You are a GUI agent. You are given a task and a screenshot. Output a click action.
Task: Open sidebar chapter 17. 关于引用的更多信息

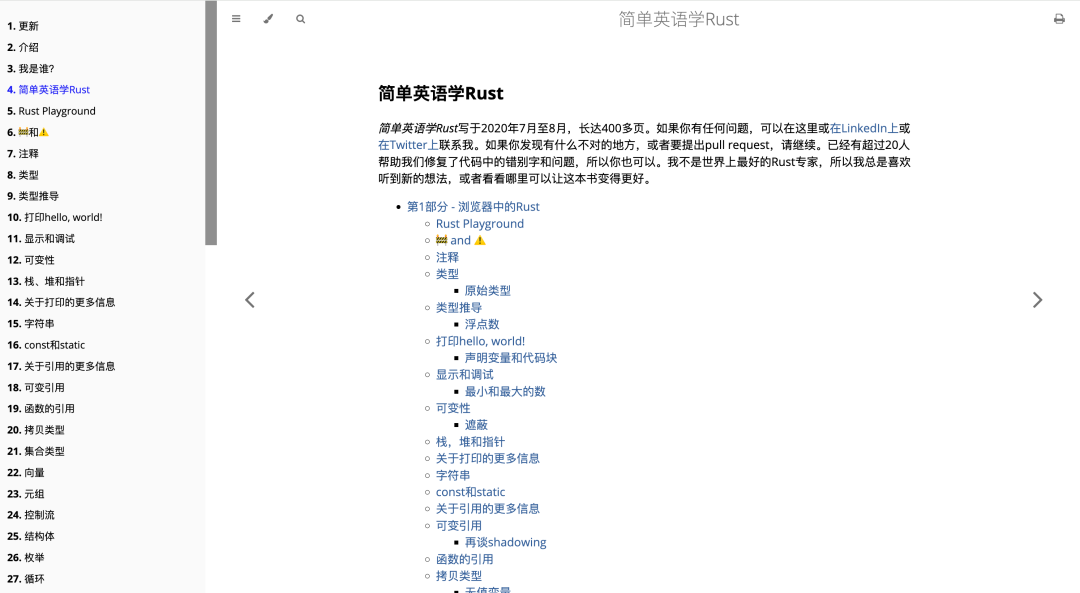61,366
